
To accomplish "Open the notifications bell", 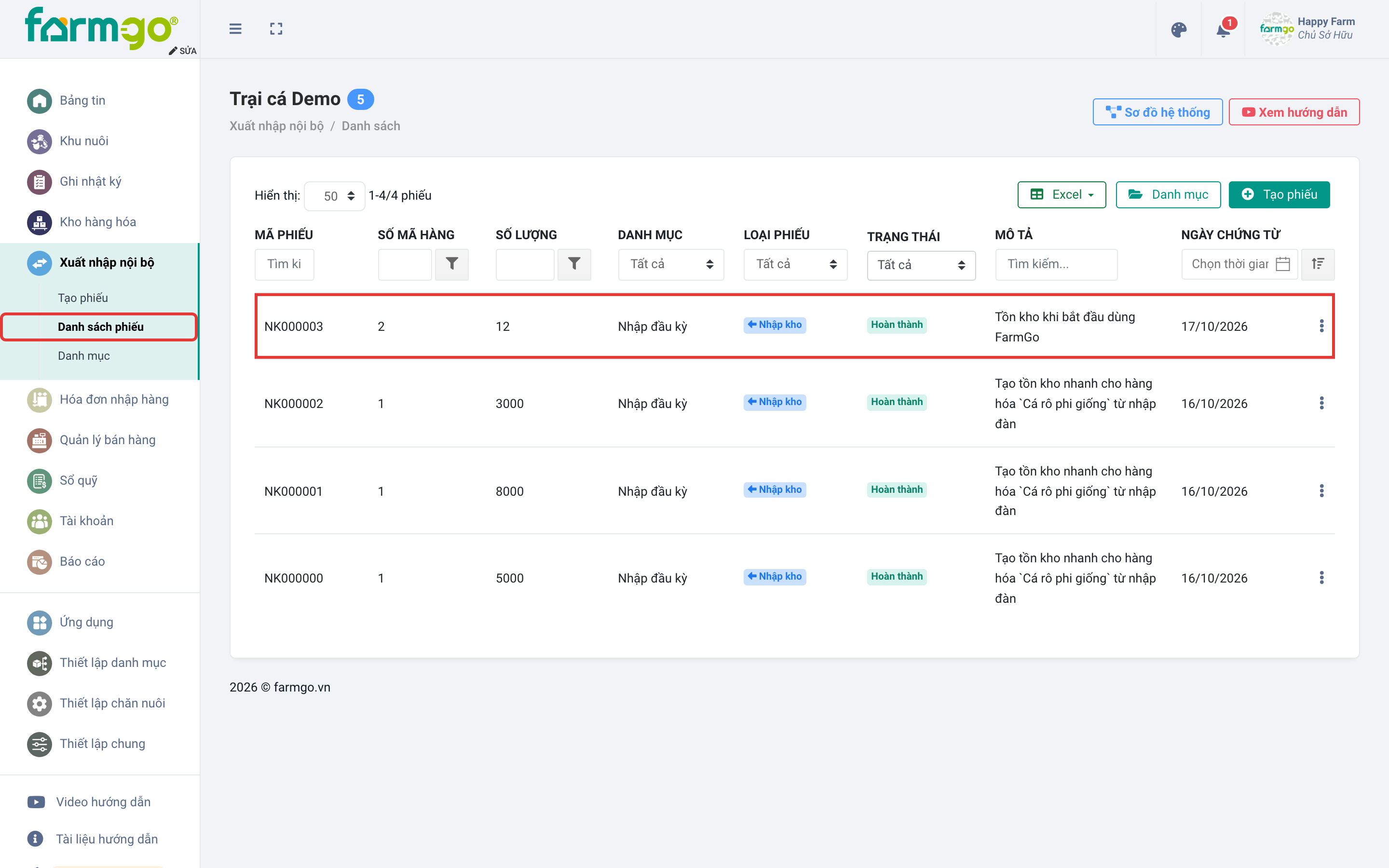I will click(1223, 30).
